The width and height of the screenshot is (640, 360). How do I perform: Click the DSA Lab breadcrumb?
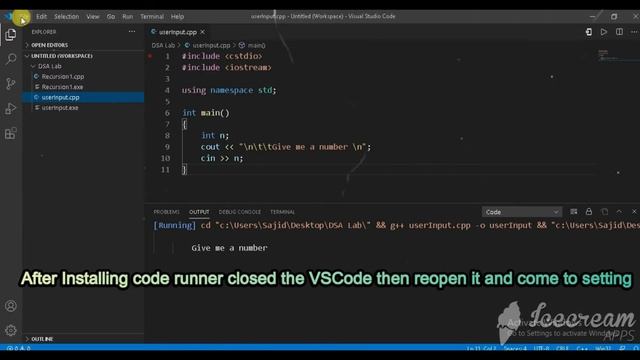pyautogui.click(x=163, y=45)
